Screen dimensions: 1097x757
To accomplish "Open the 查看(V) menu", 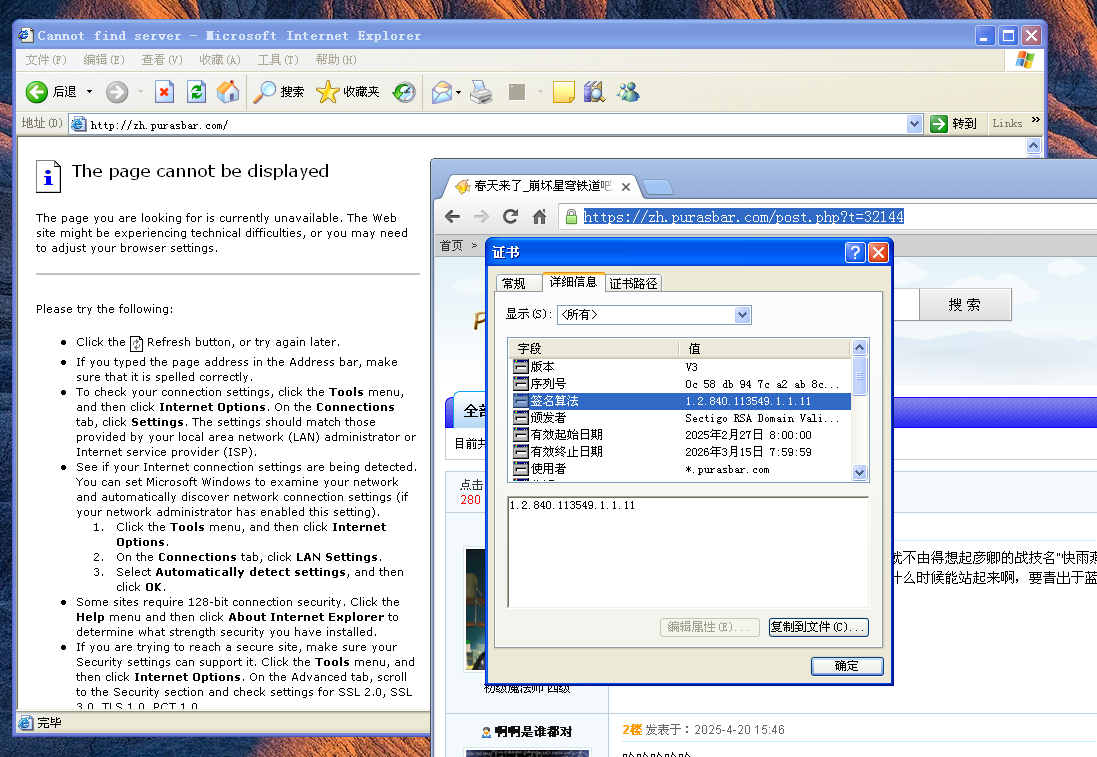I will tap(162, 59).
